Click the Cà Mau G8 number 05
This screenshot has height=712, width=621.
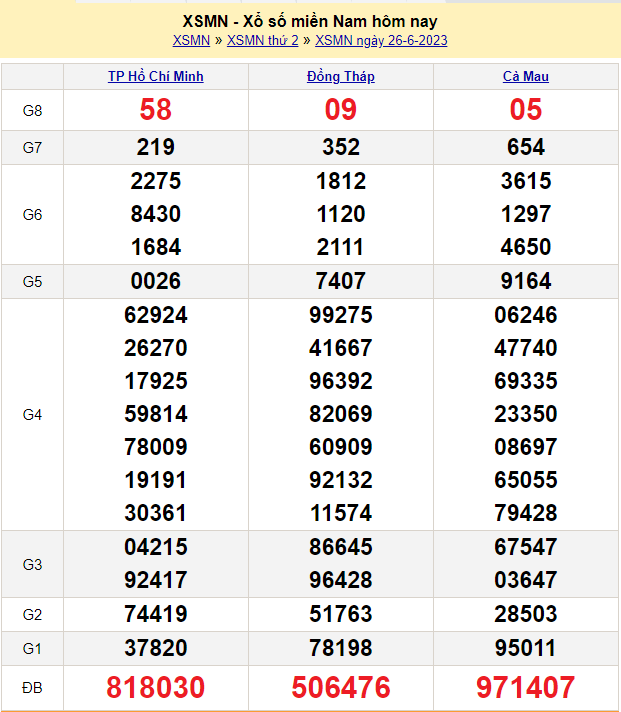click(526, 111)
